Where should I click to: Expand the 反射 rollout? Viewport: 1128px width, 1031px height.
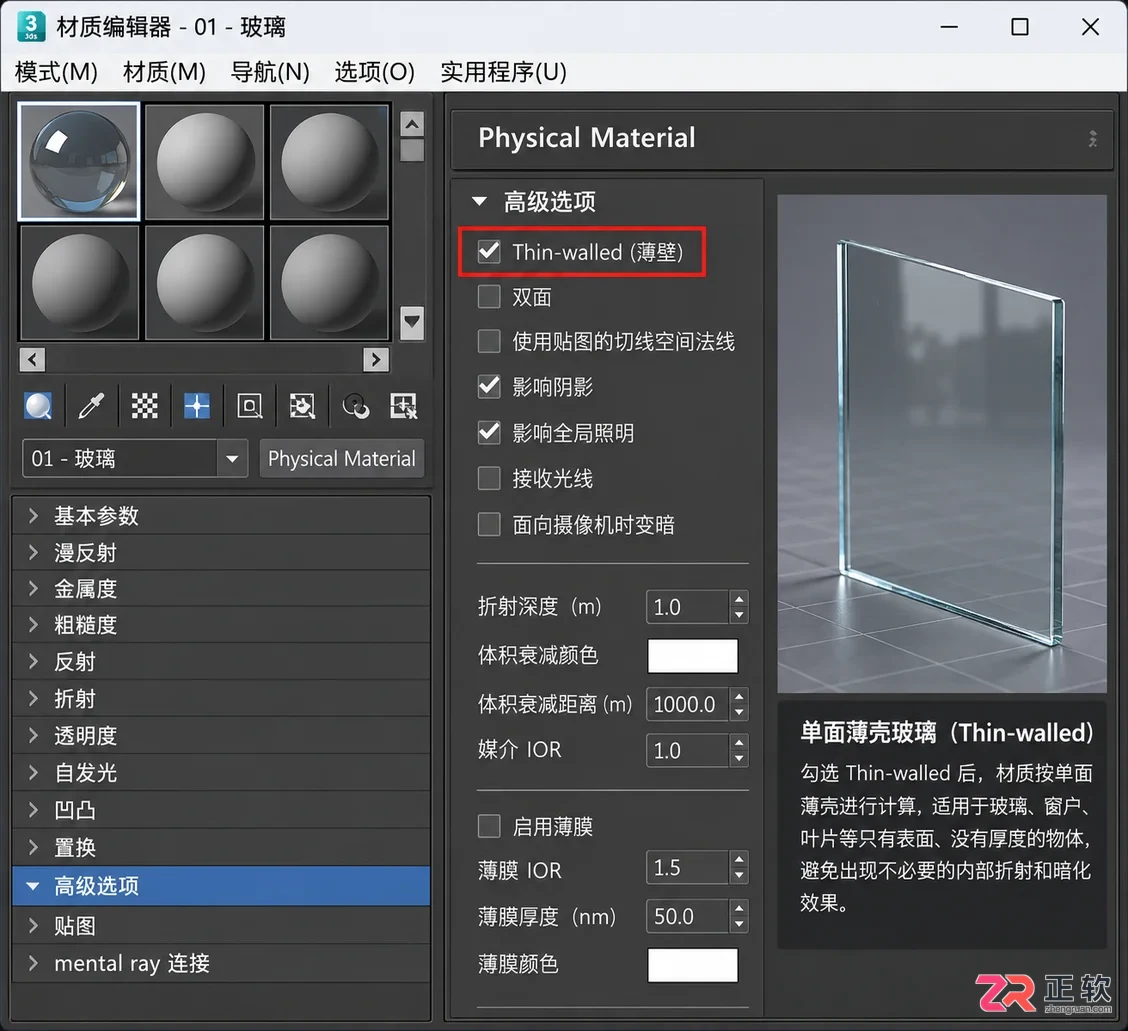tap(221, 662)
